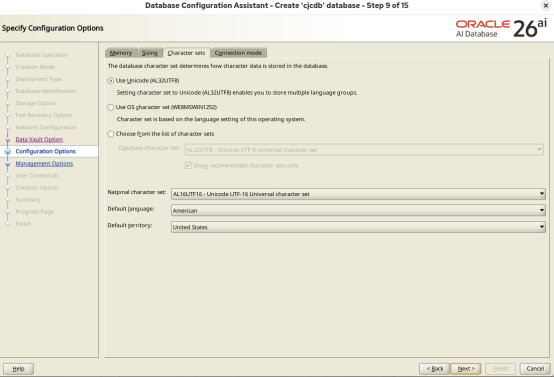Click the Progress Page step label
The height and width of the screenshot is (377, 554).
pyautogui.click(x=35, y=211)
